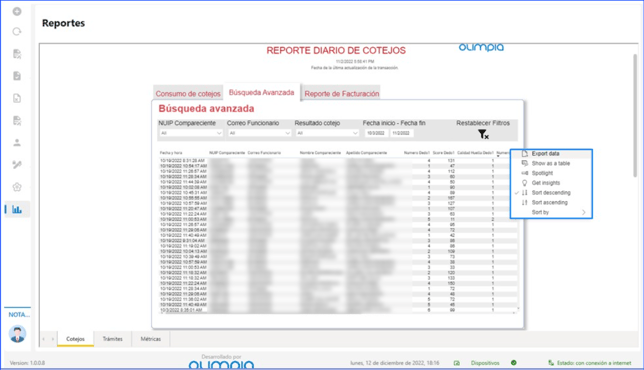Toggle the checked Sort descending option

tap(551, 193)
